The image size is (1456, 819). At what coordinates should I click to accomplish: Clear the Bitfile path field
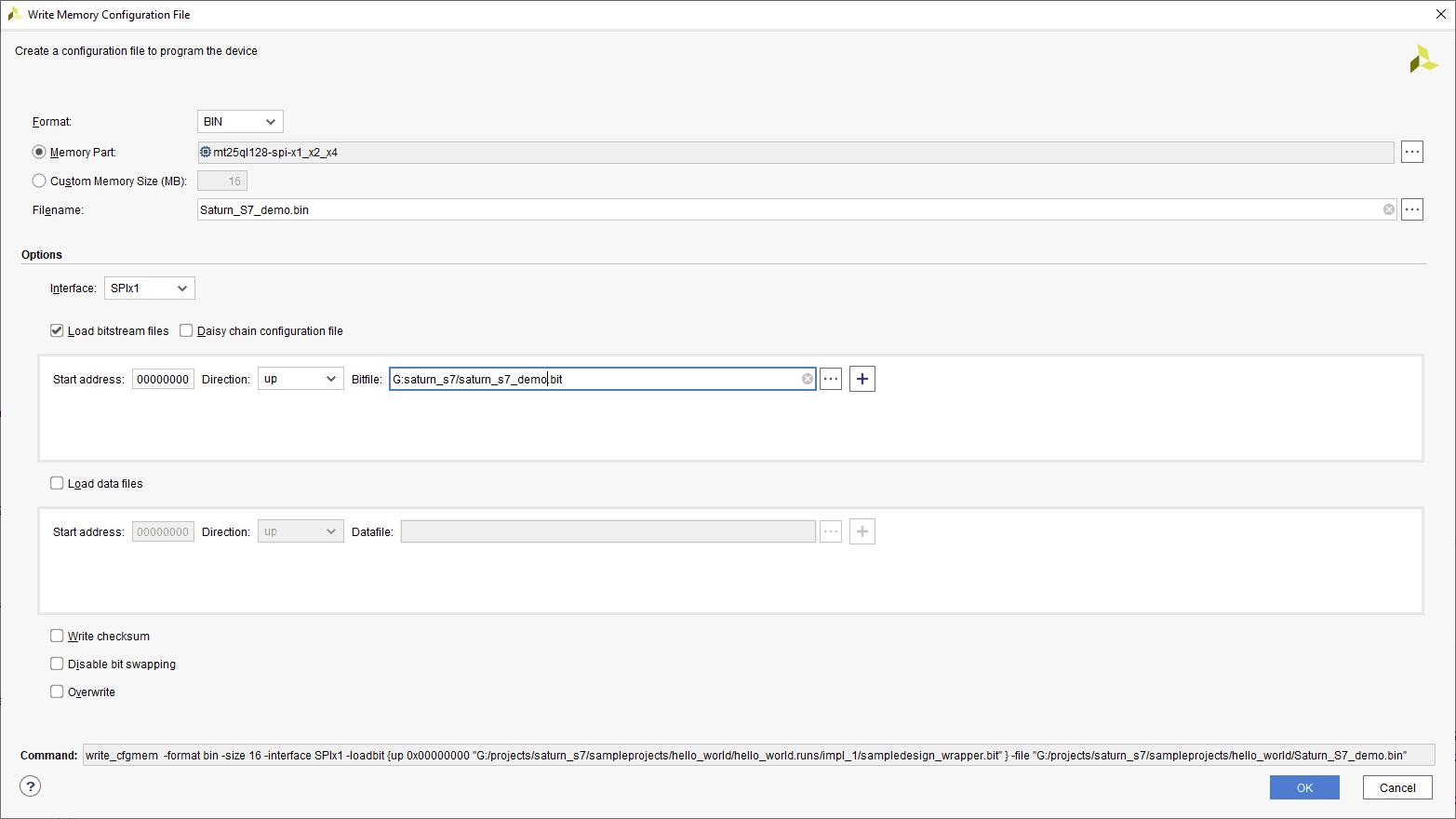[x=807, y=379]
